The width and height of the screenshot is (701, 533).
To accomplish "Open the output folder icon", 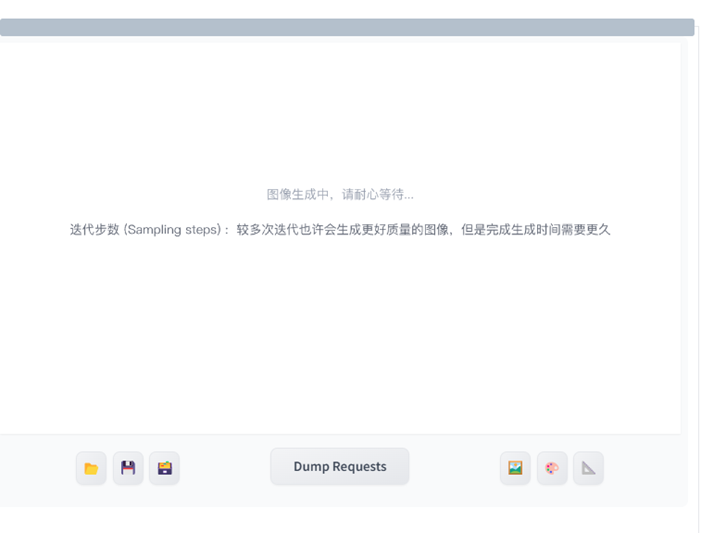I will click(x=91, y=468).
